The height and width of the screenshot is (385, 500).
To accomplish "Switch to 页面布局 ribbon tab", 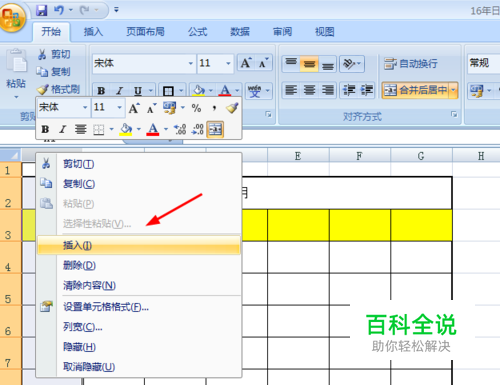I will (x=145, y=32).
